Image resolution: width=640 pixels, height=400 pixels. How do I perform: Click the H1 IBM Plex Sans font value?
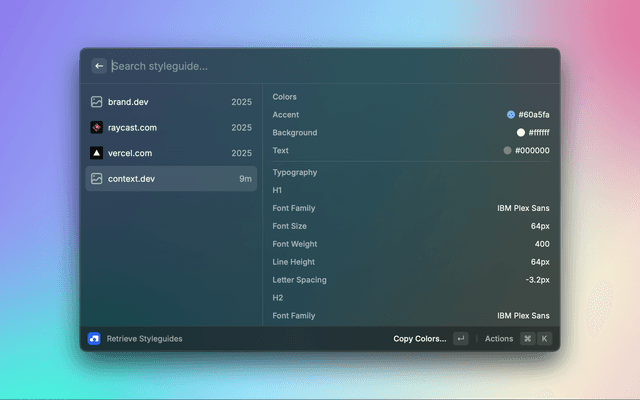click(x=523, y=208)
